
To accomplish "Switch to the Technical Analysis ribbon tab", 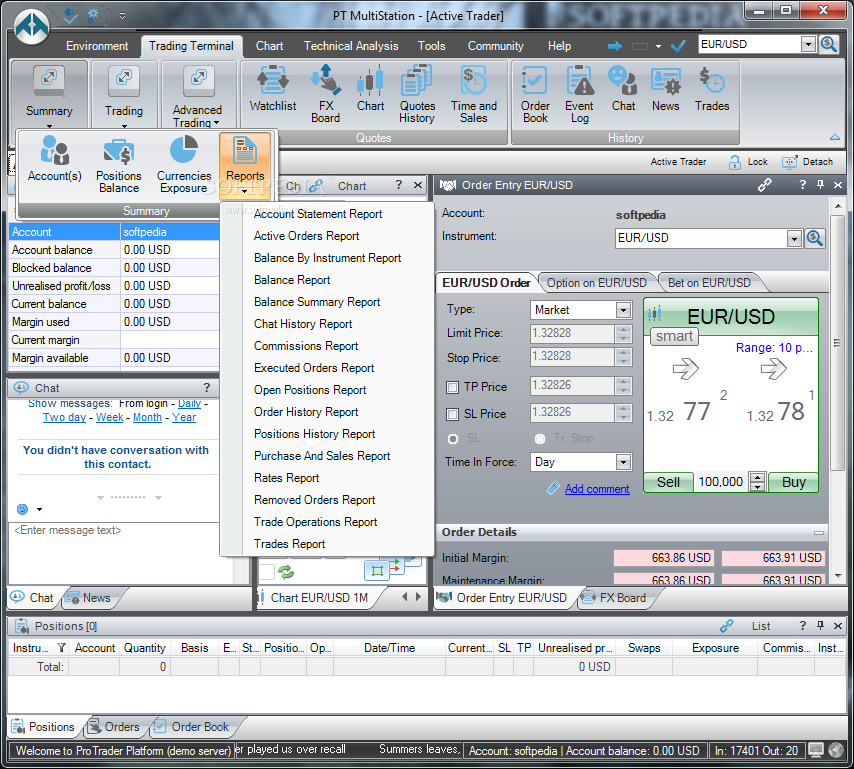I will pyautogui.click(x=351, y=46).
